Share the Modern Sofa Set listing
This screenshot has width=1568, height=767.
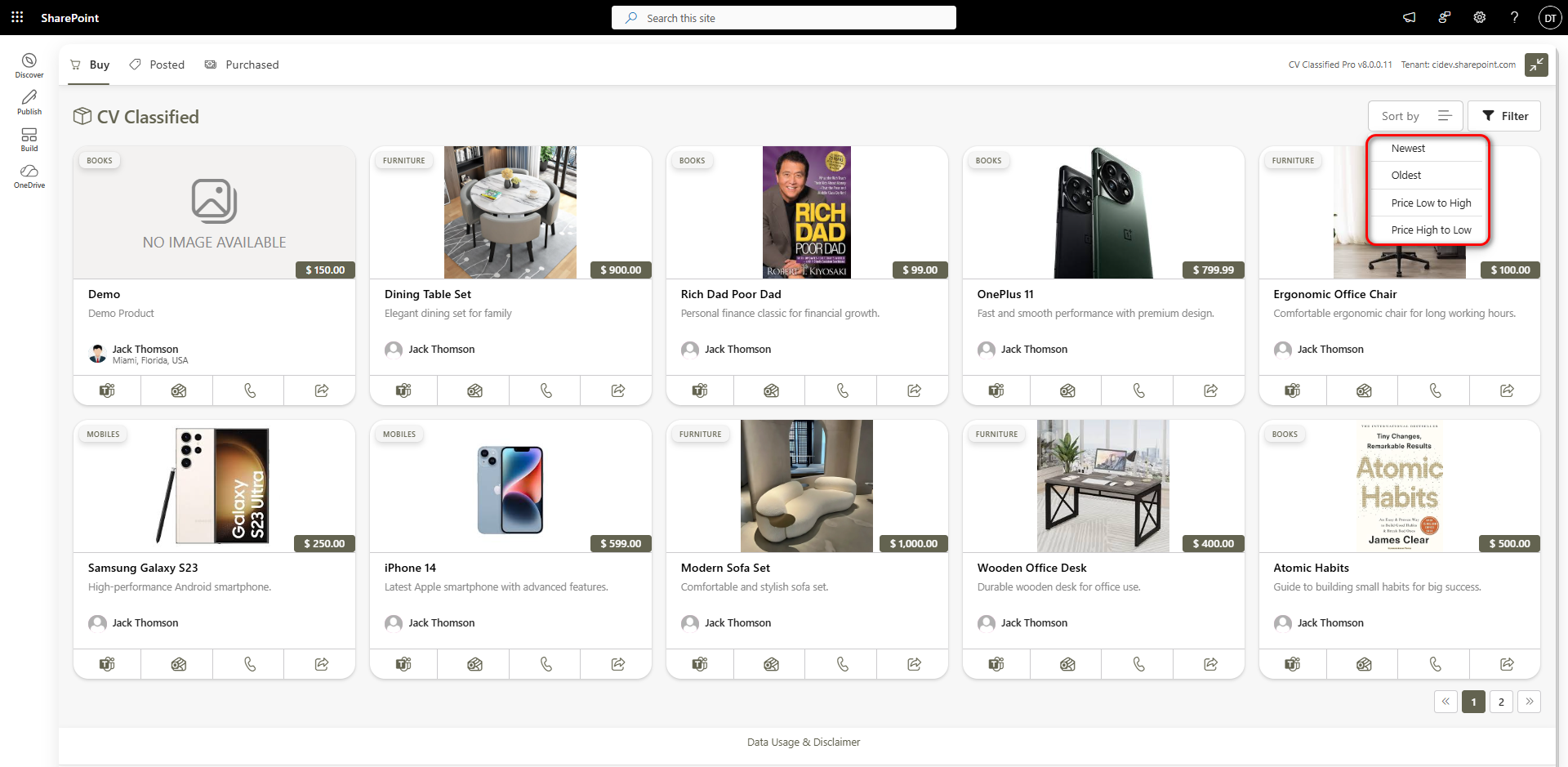click(x=915, y=664)
